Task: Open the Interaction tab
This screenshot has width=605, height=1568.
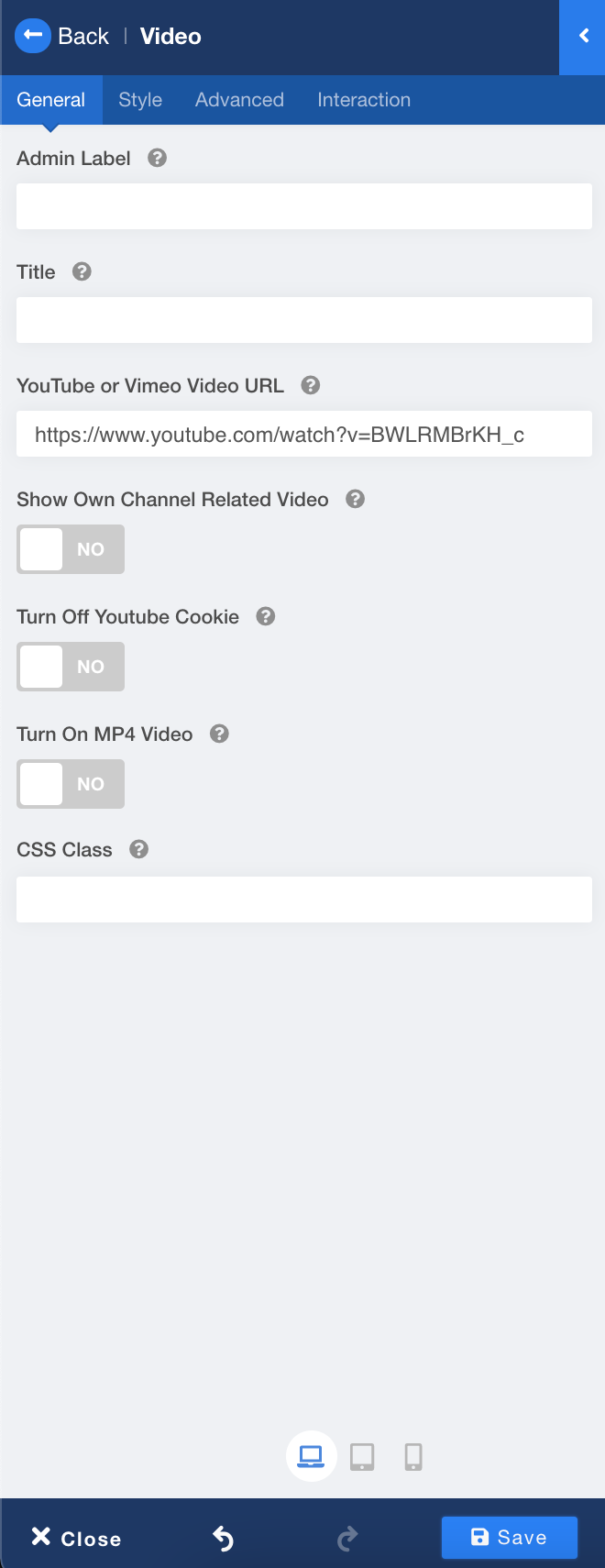Action: tap(364, 100)
